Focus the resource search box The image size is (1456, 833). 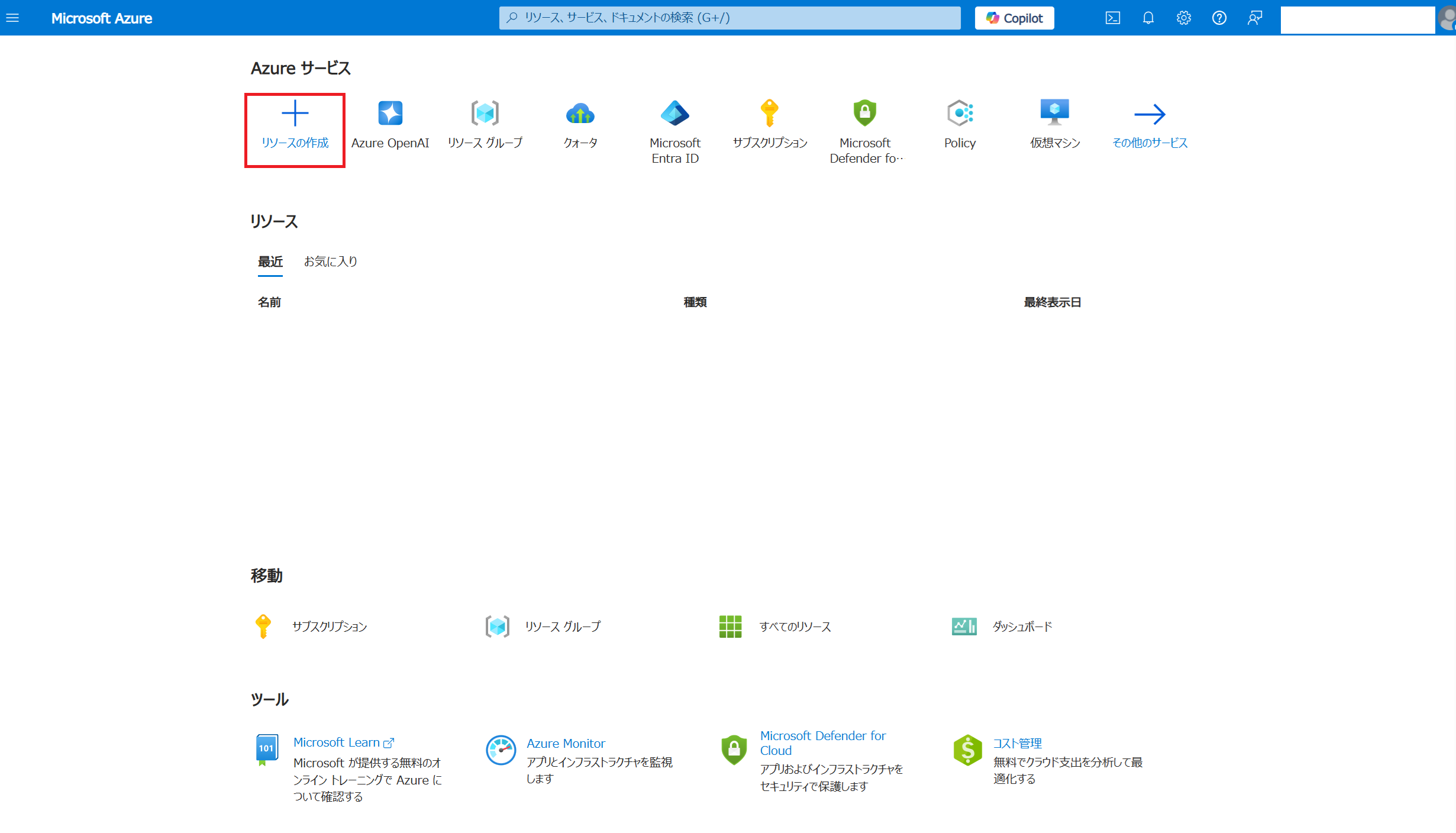729,18
